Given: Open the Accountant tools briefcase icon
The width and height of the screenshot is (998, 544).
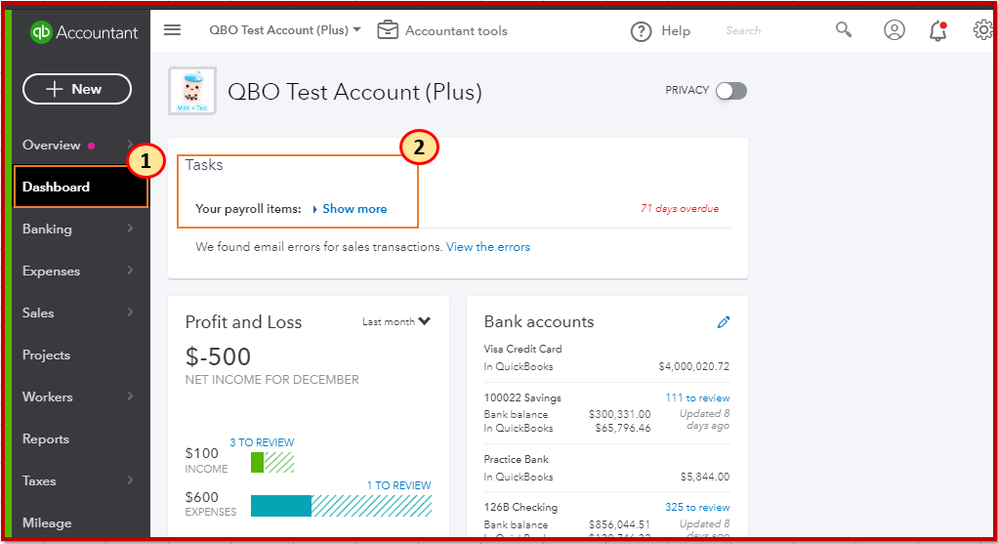Looking at the screenshot, I should tap(388, 30).
